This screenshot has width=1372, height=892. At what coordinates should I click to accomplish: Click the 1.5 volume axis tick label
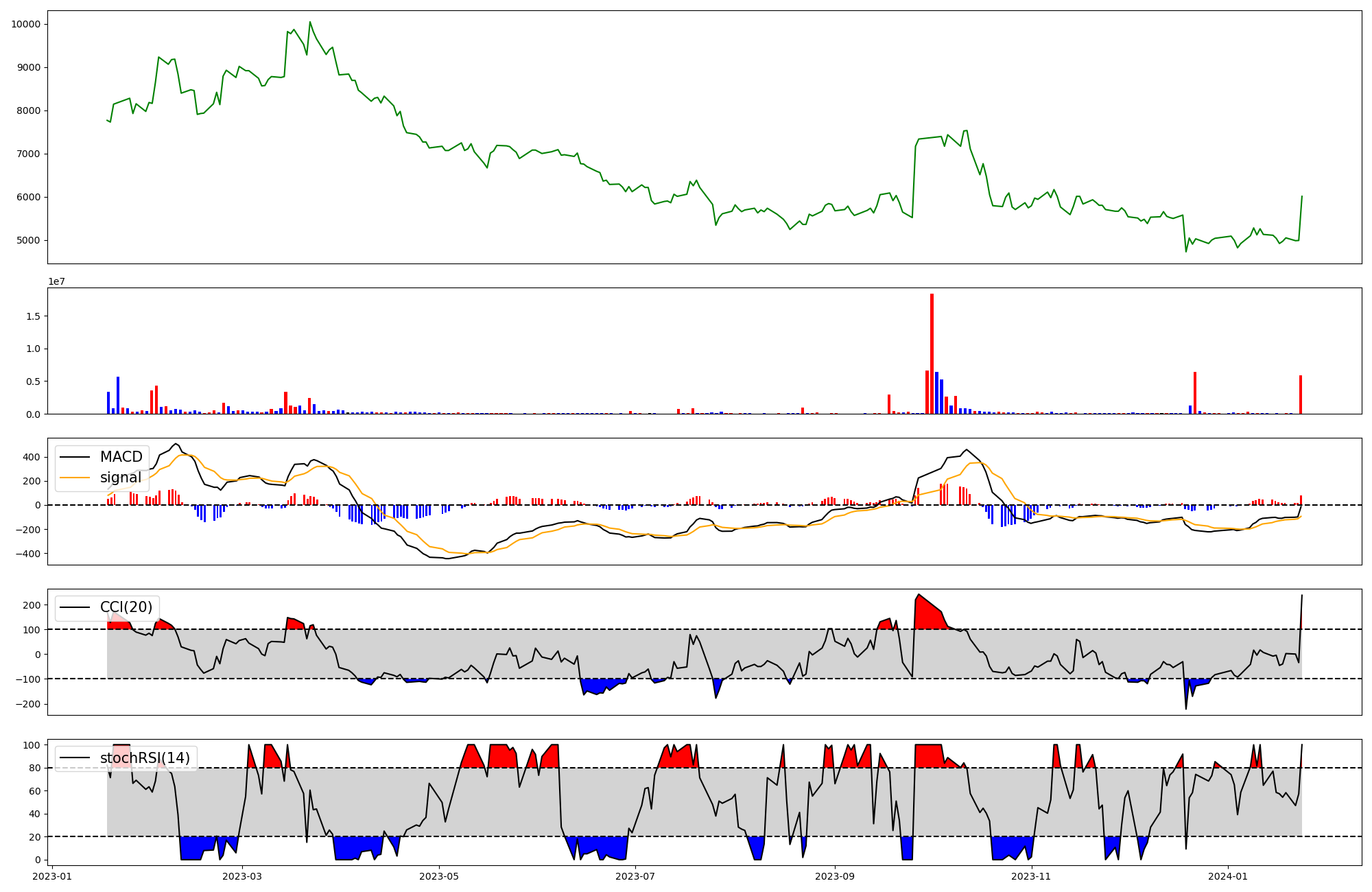click(34, 316)
